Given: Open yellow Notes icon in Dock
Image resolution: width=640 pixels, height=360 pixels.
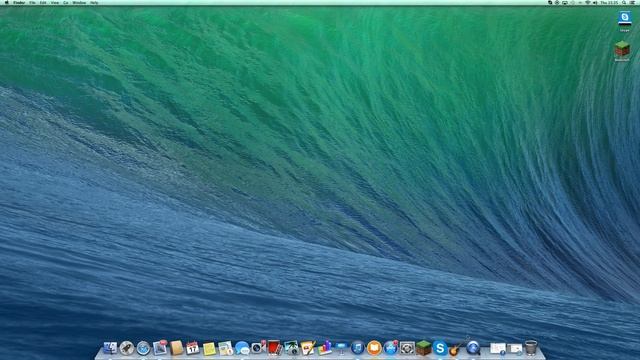Looking at the screenshot, I should [x=209, y=348].
